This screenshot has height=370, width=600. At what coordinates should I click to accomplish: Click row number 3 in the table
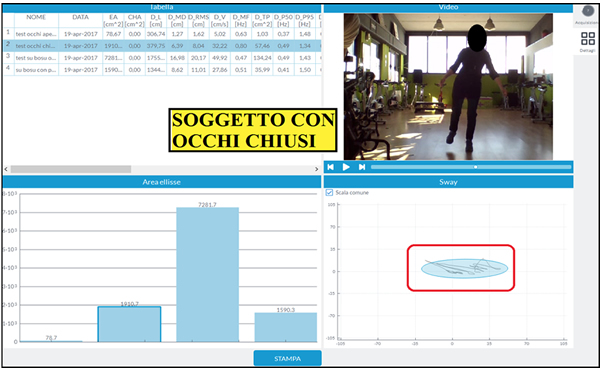pos(8,56)
